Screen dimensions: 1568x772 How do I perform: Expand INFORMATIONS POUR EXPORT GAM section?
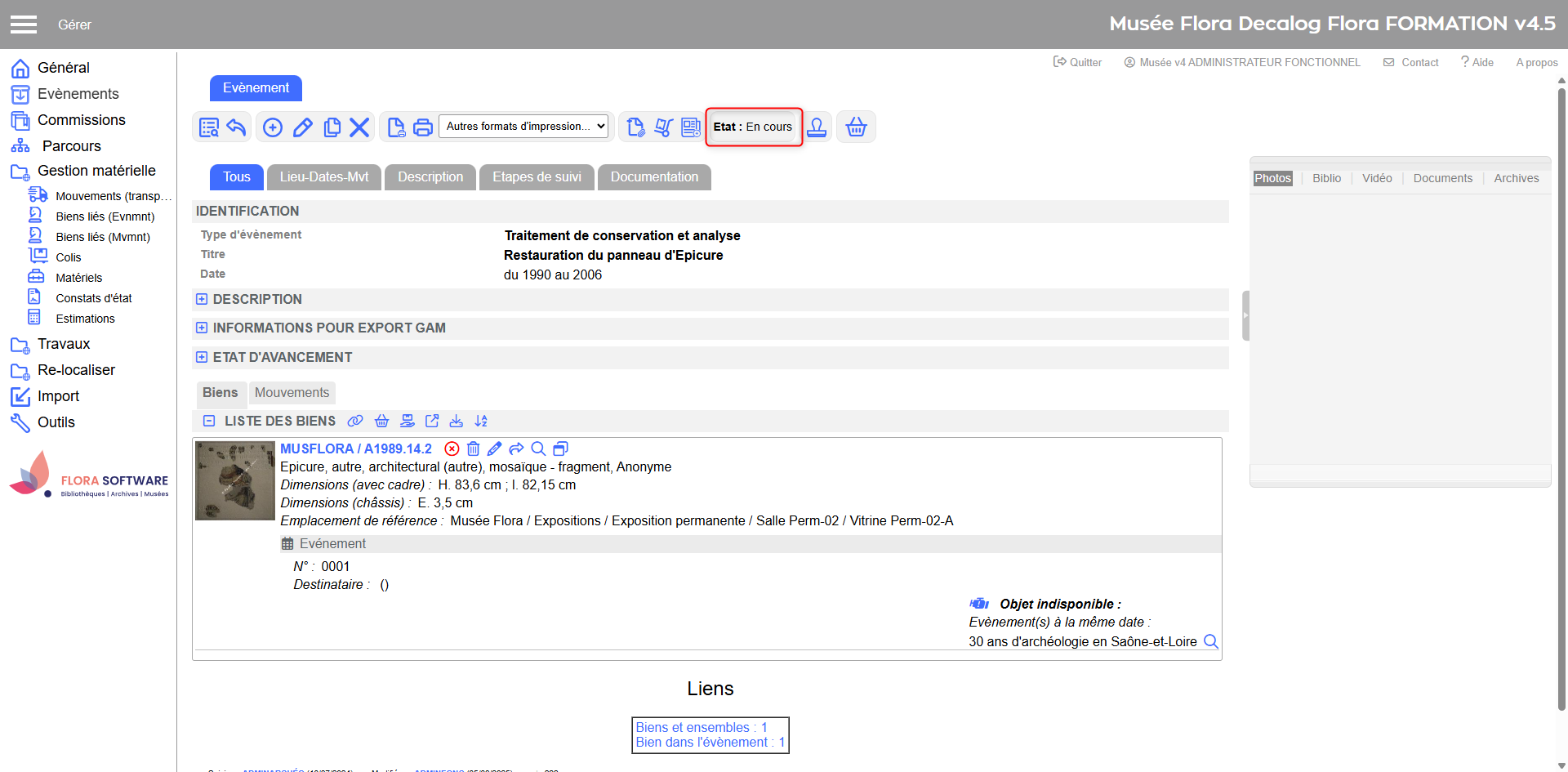point(202,328)
